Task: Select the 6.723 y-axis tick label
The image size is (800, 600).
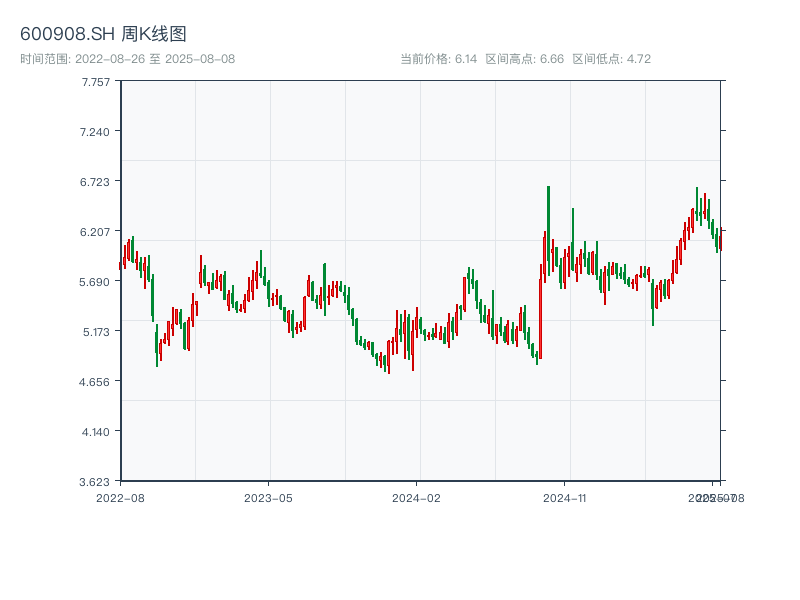Action: click(x=96, y=181)
